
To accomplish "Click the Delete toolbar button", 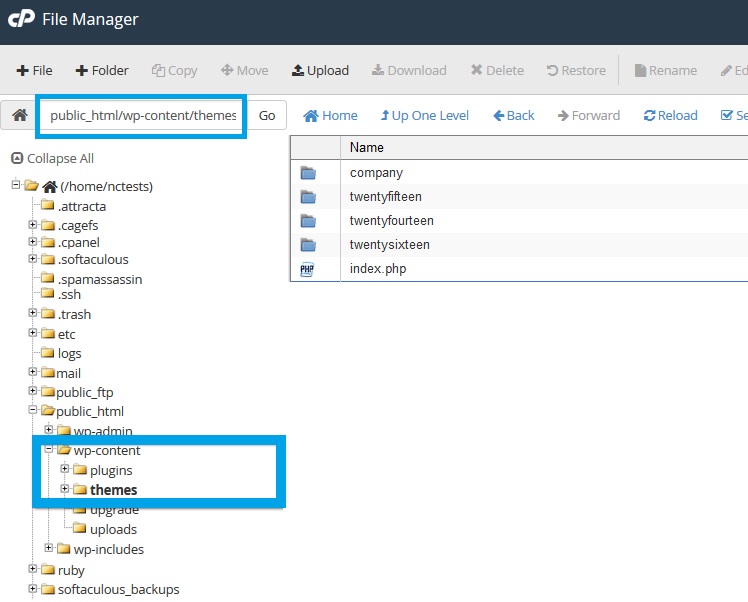I will tap(497, 71).
